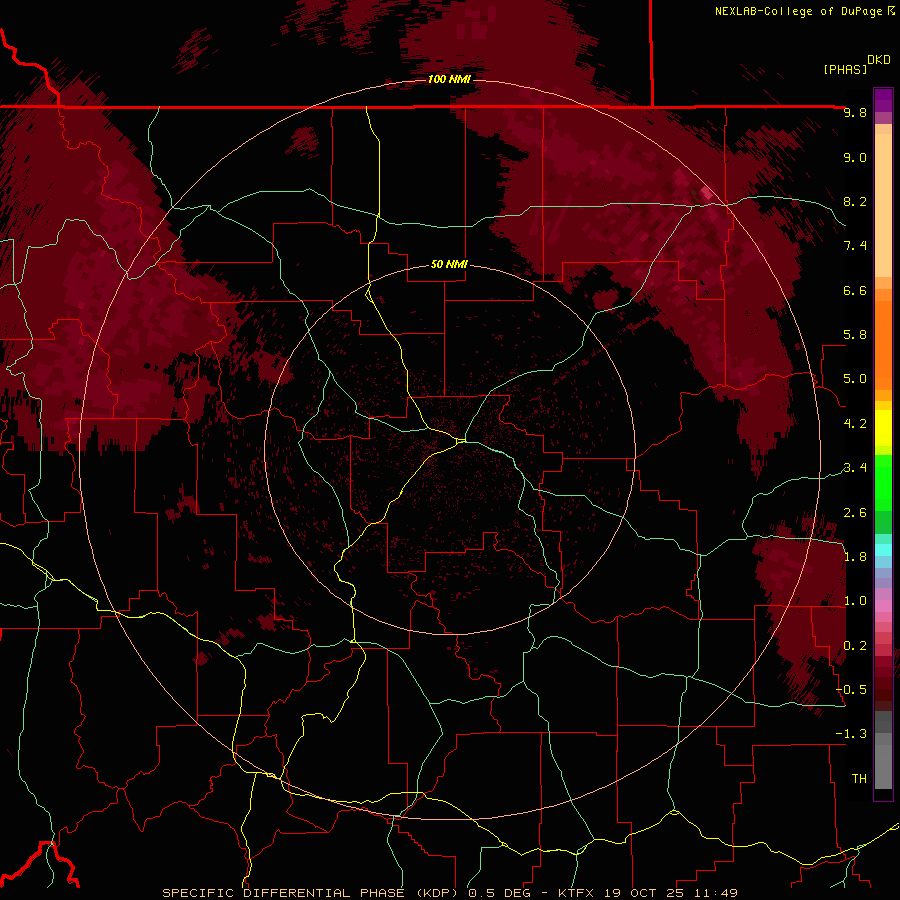Viewport: 900px width, 900px height.
Task: Click the 3.4 legend value
Action: (855, 468)
